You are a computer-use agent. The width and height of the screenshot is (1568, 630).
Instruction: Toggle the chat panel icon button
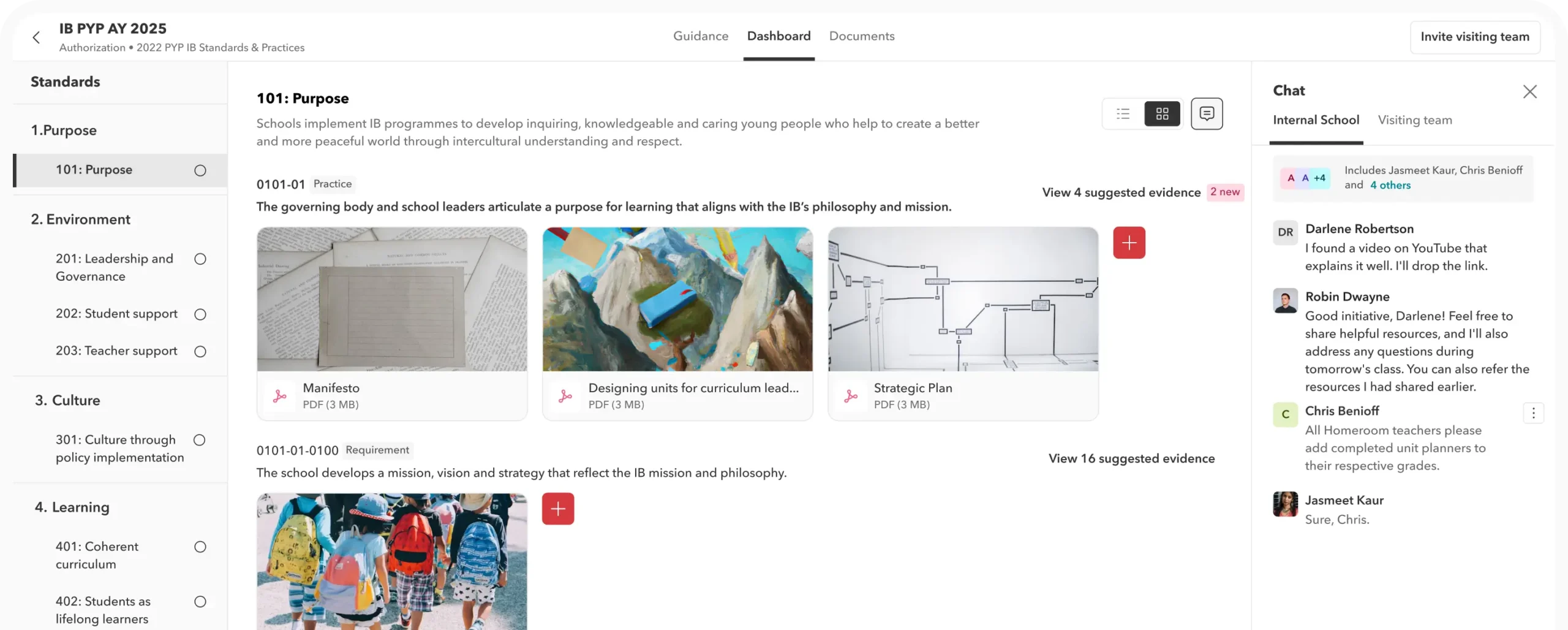(x=1207, y=113)
